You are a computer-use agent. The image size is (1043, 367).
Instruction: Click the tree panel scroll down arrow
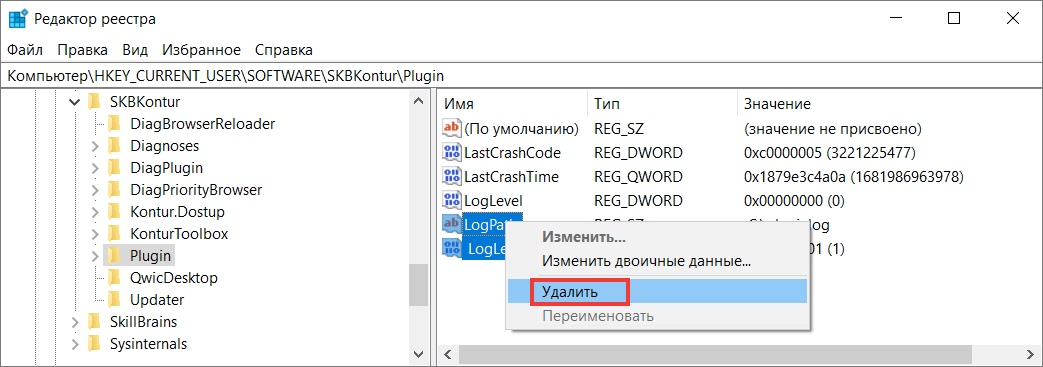click(x=418, y=353)
